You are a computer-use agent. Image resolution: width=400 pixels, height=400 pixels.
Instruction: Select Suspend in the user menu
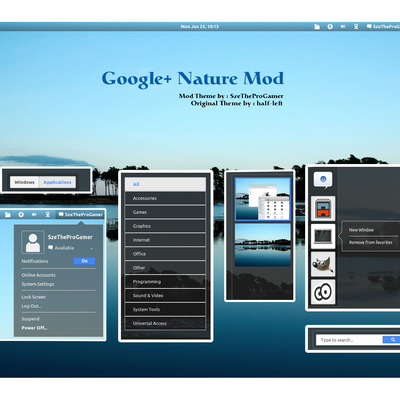pos(30,319)
